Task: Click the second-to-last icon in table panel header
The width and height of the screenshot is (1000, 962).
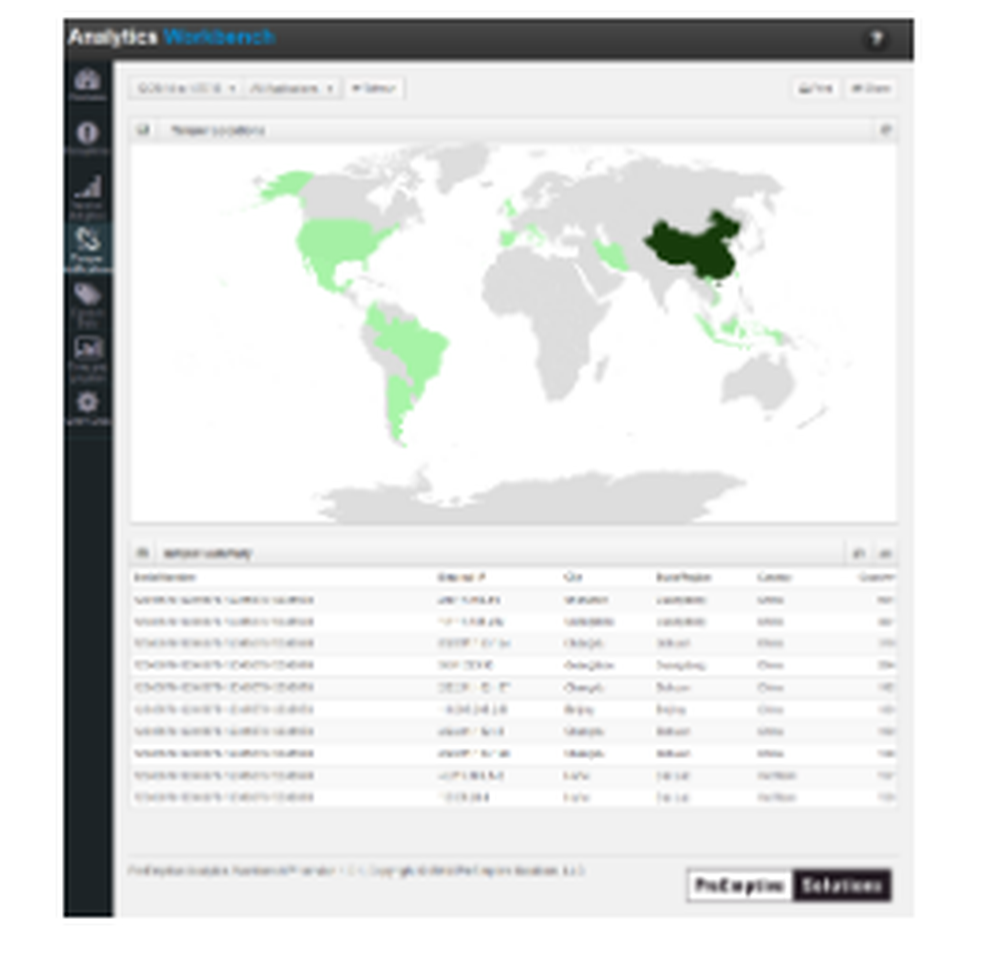Action: coord(859,553)
